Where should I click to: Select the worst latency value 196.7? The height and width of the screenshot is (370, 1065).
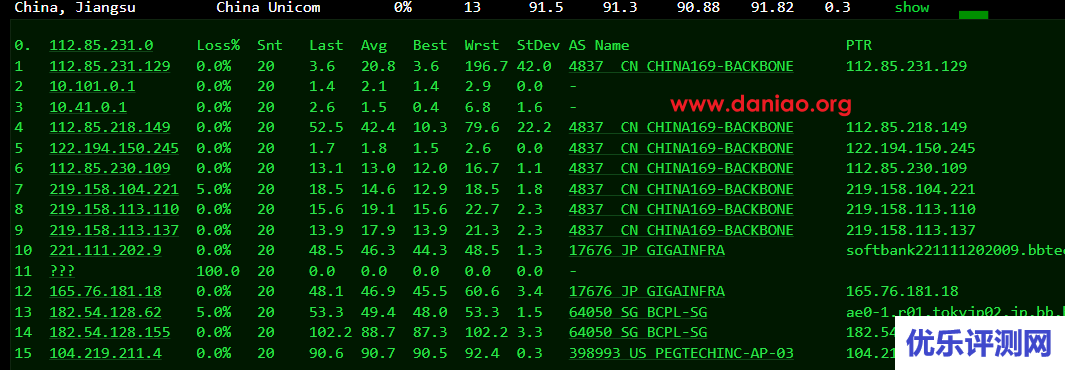click(486, 66)
